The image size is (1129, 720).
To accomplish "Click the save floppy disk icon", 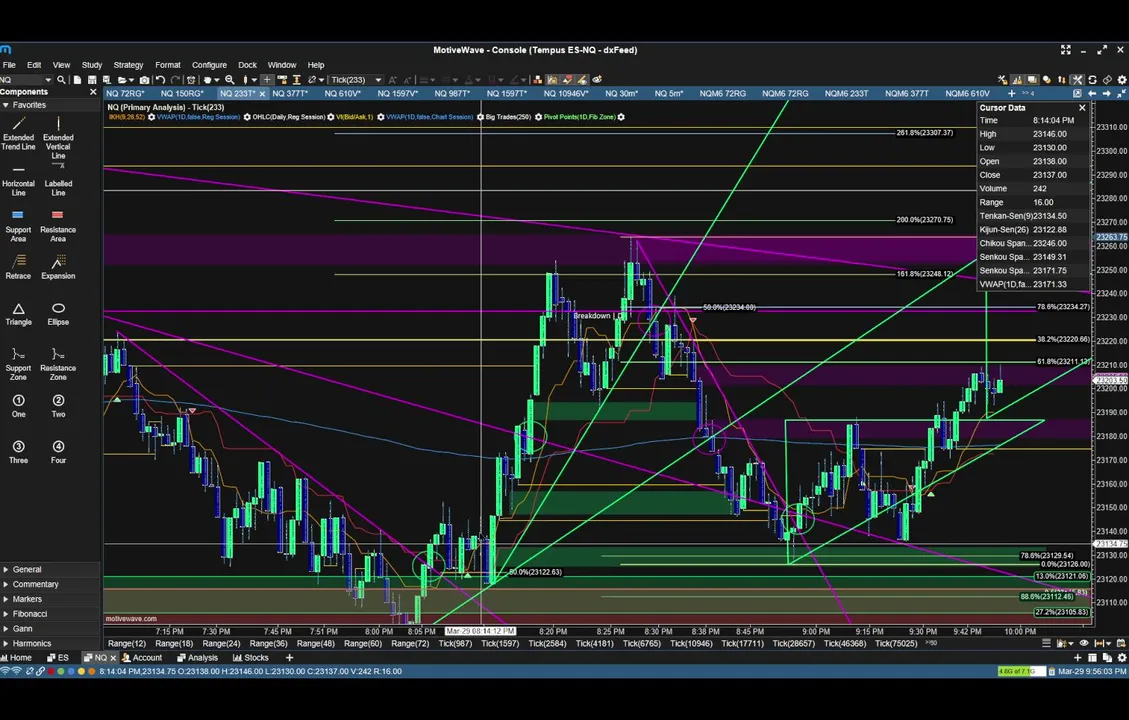I will pyautogui.click(x=92, y=80).
